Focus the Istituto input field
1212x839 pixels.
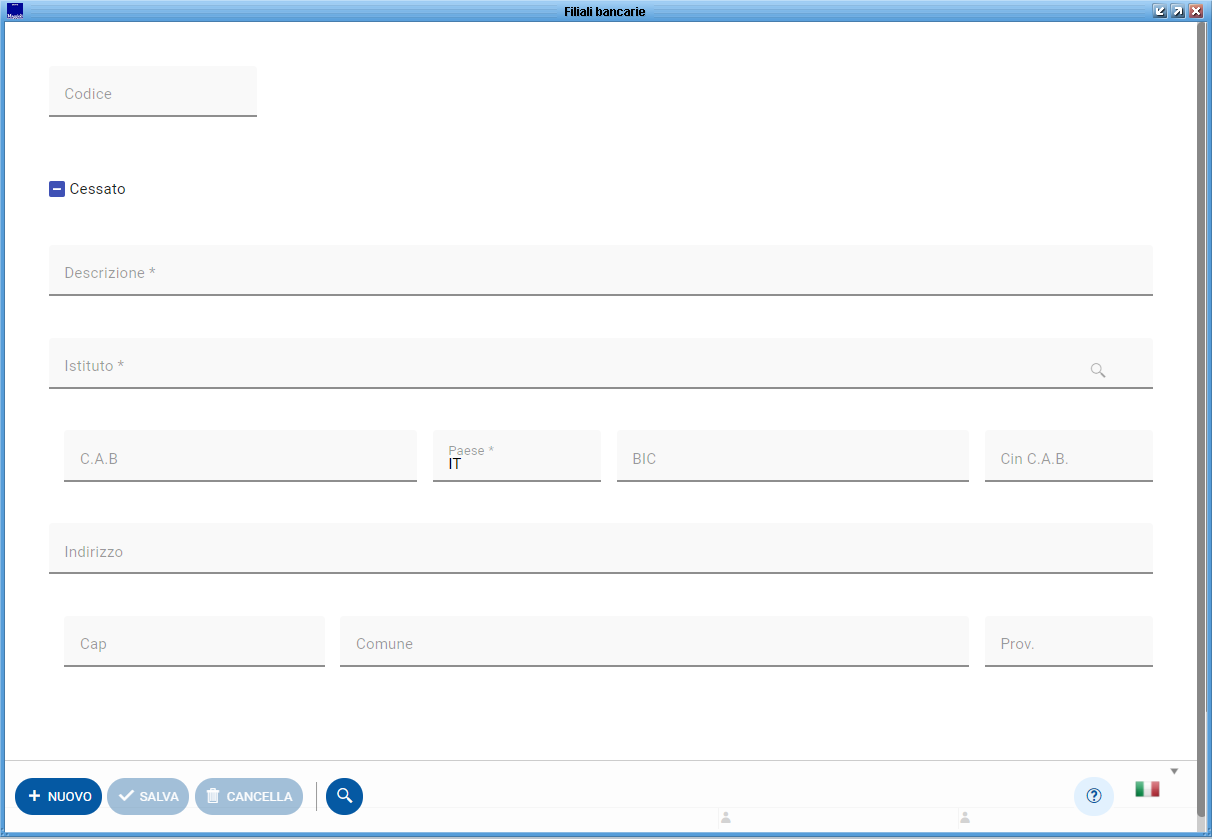(601, 364)
